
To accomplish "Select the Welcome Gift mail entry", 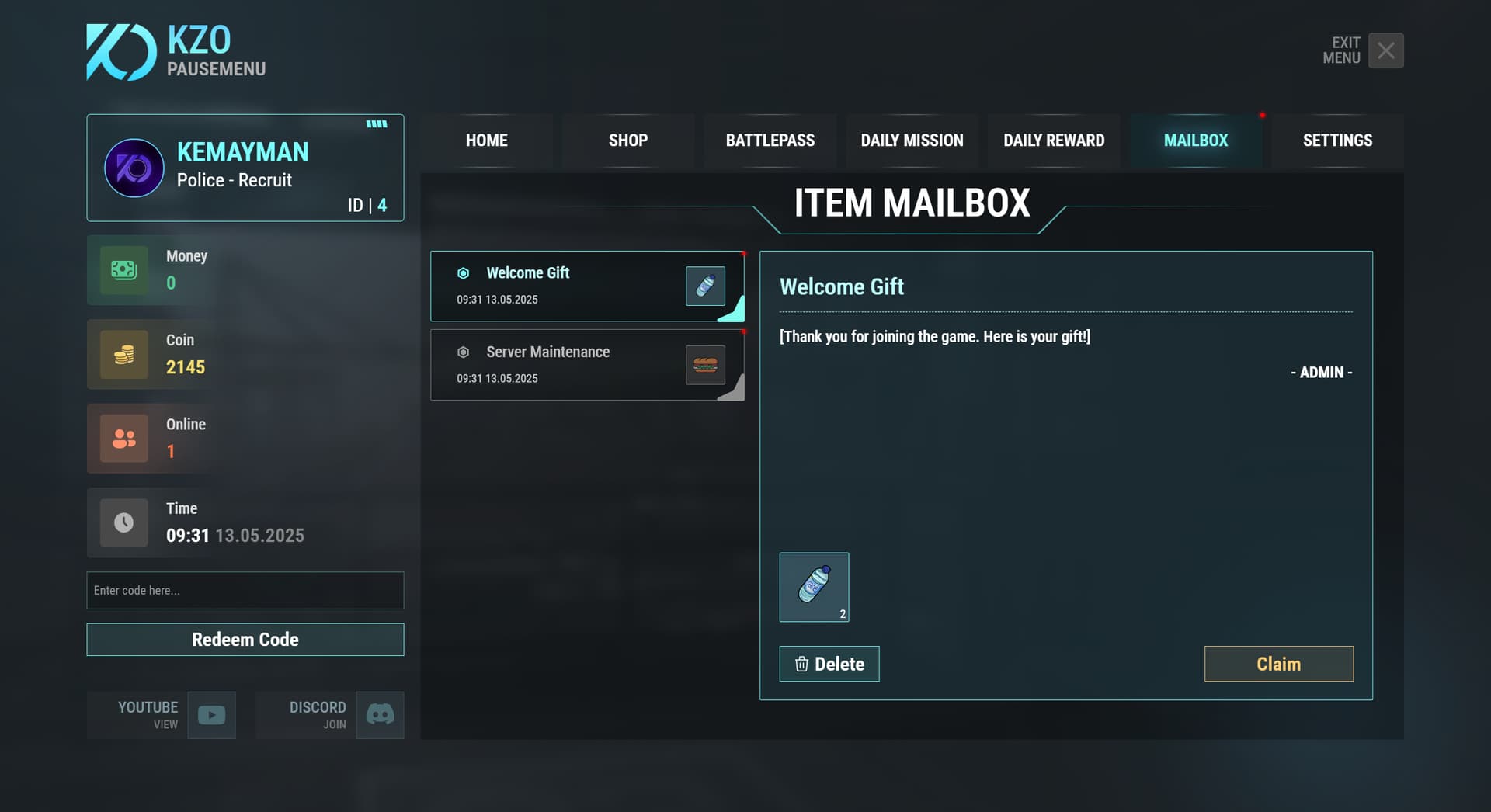I will pyautogui.click(x=587, y=286).
